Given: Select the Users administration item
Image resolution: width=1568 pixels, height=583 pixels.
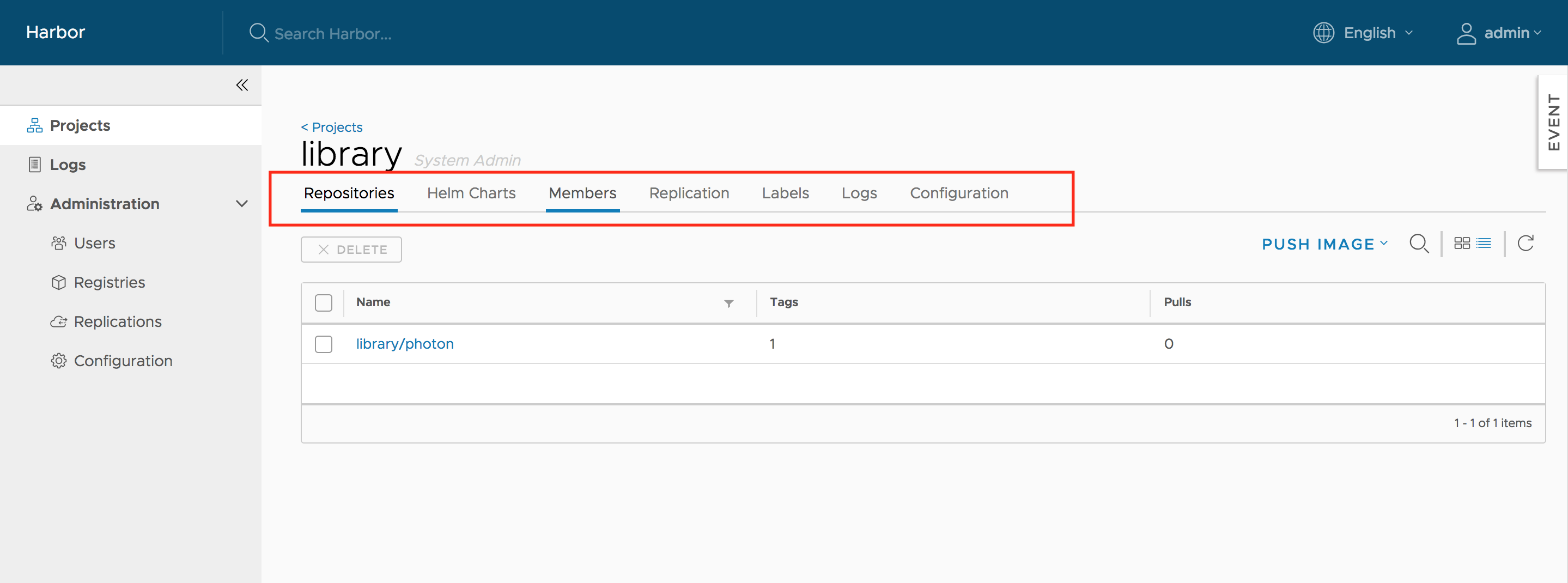Looking at the screenshot, I should click(94, 242).
